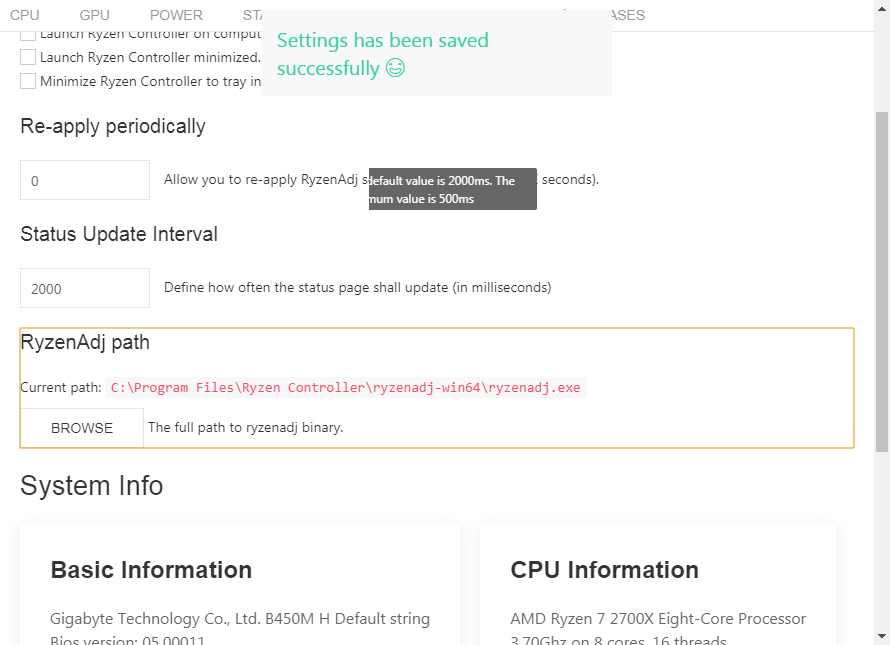Click the current ryzenadj.exe path text
The image size is (890, 645).
click(x=345, y=388)
